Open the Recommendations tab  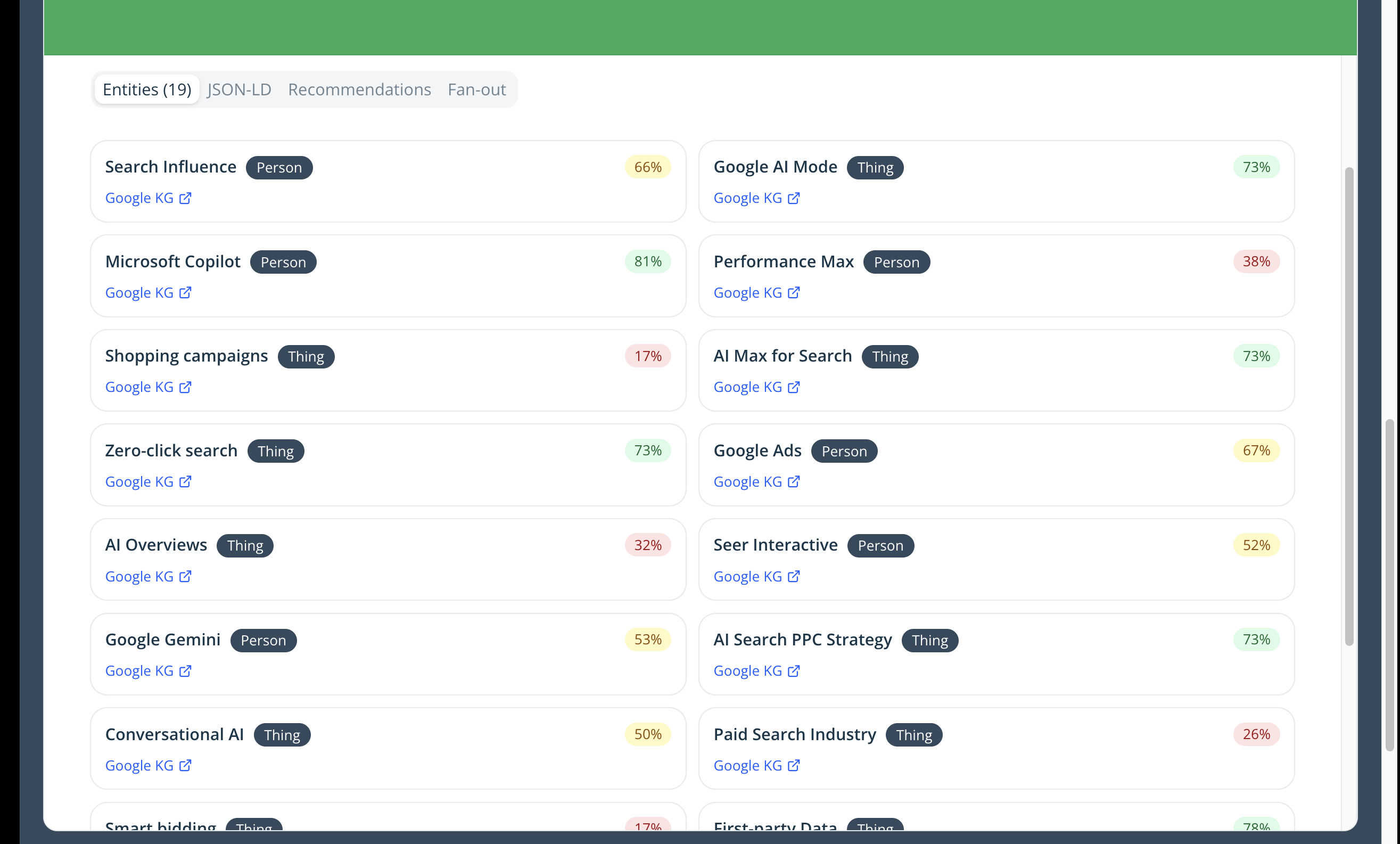[x=360, y=89]
